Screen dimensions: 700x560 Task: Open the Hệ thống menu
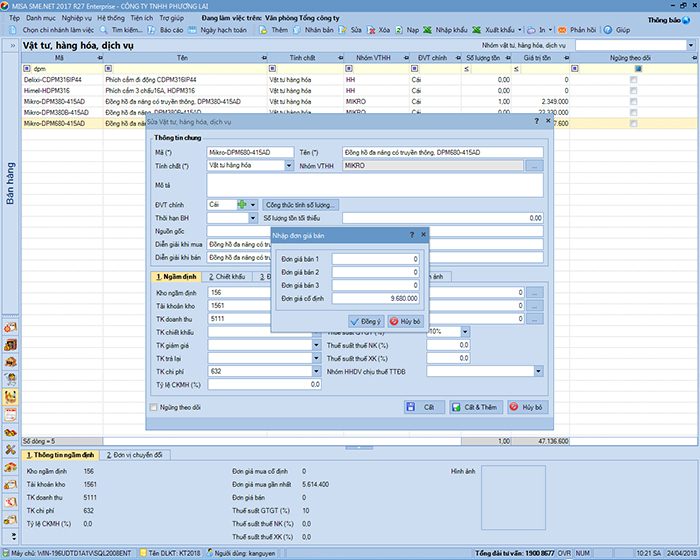(111, 18)
